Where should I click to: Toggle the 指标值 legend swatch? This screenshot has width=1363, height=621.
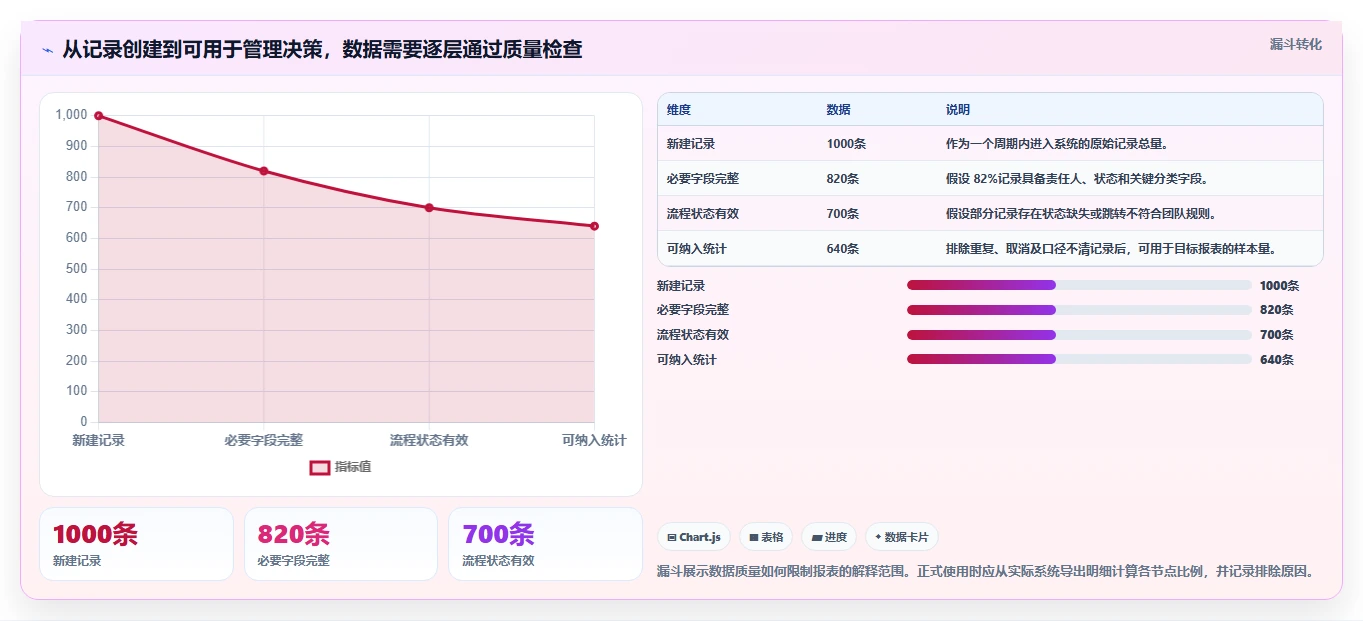pos(320,467)
